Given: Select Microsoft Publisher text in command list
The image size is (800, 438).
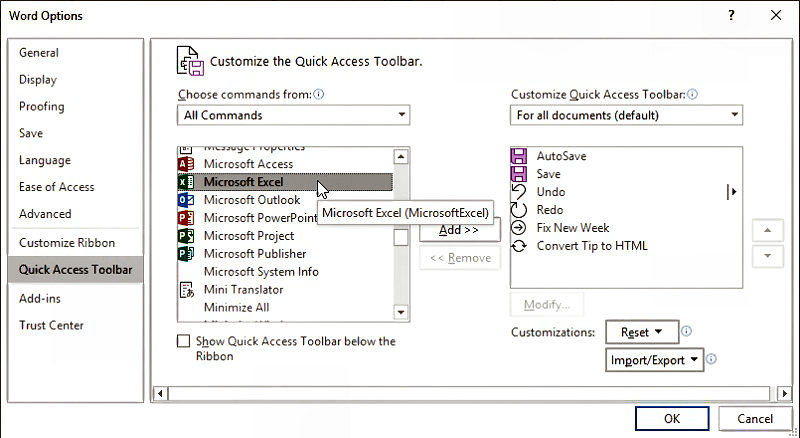Looking at the screenshot, I should pyautogui.click(x=255, y=254).
